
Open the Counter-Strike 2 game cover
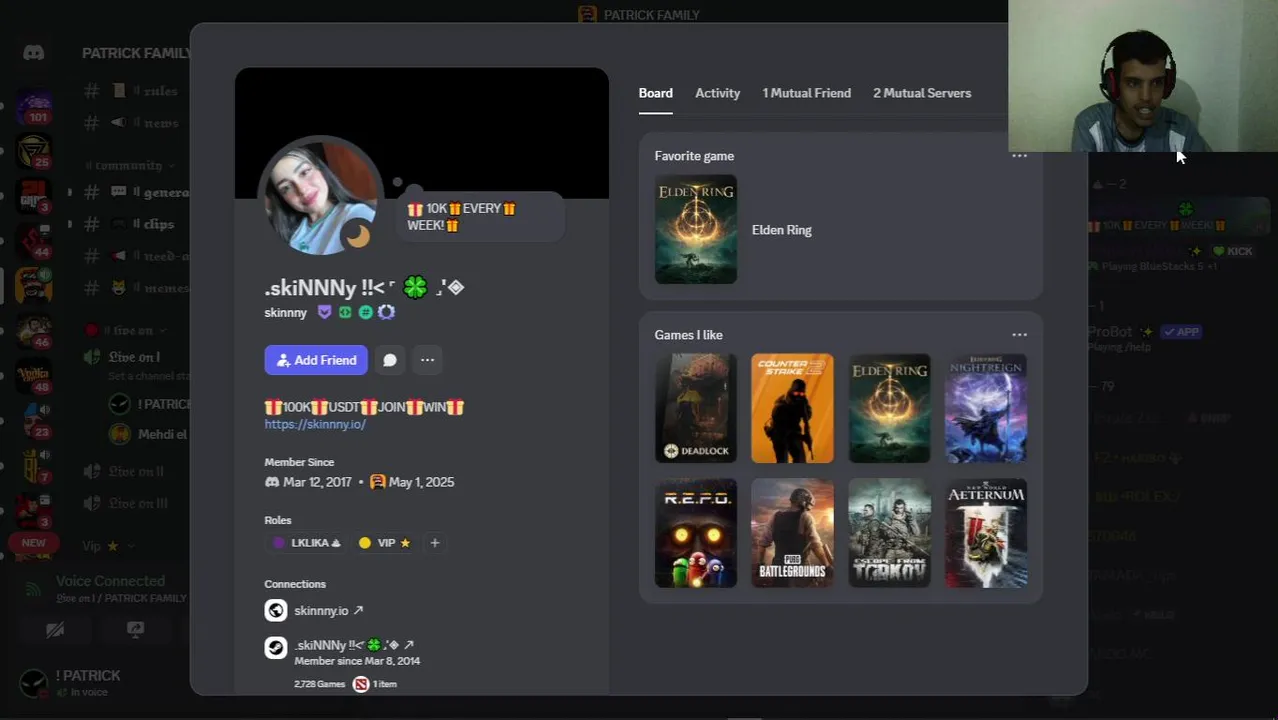(x=792, y=408)
